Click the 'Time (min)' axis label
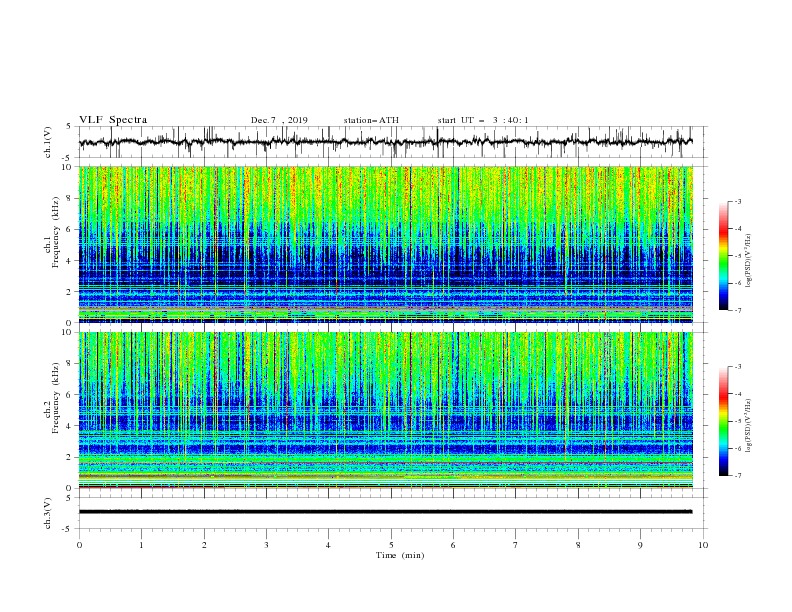 pyautogui.click(x=400, y=555)
